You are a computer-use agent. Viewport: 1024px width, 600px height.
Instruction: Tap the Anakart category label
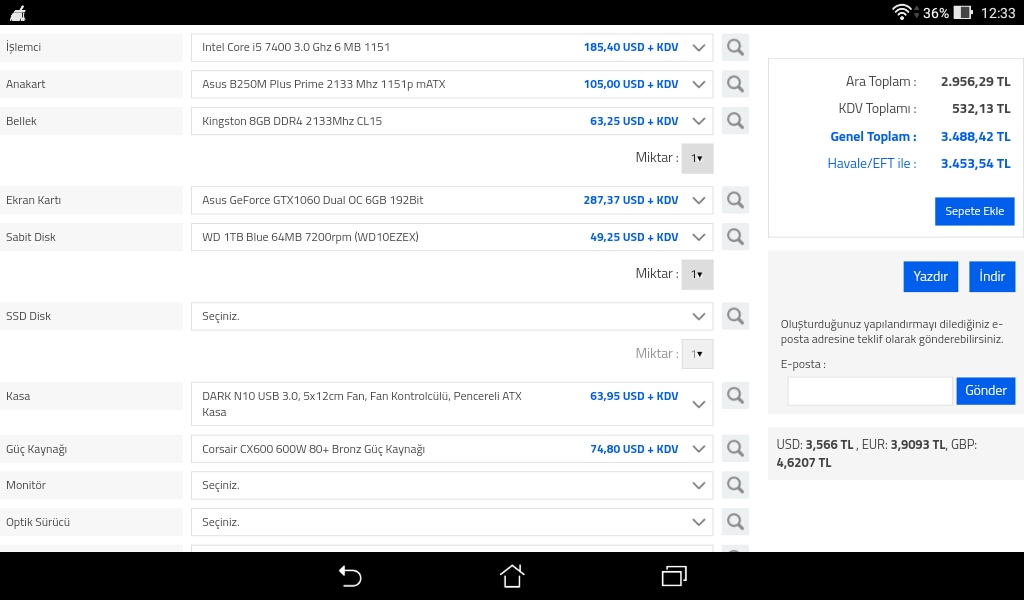(25, 84)
